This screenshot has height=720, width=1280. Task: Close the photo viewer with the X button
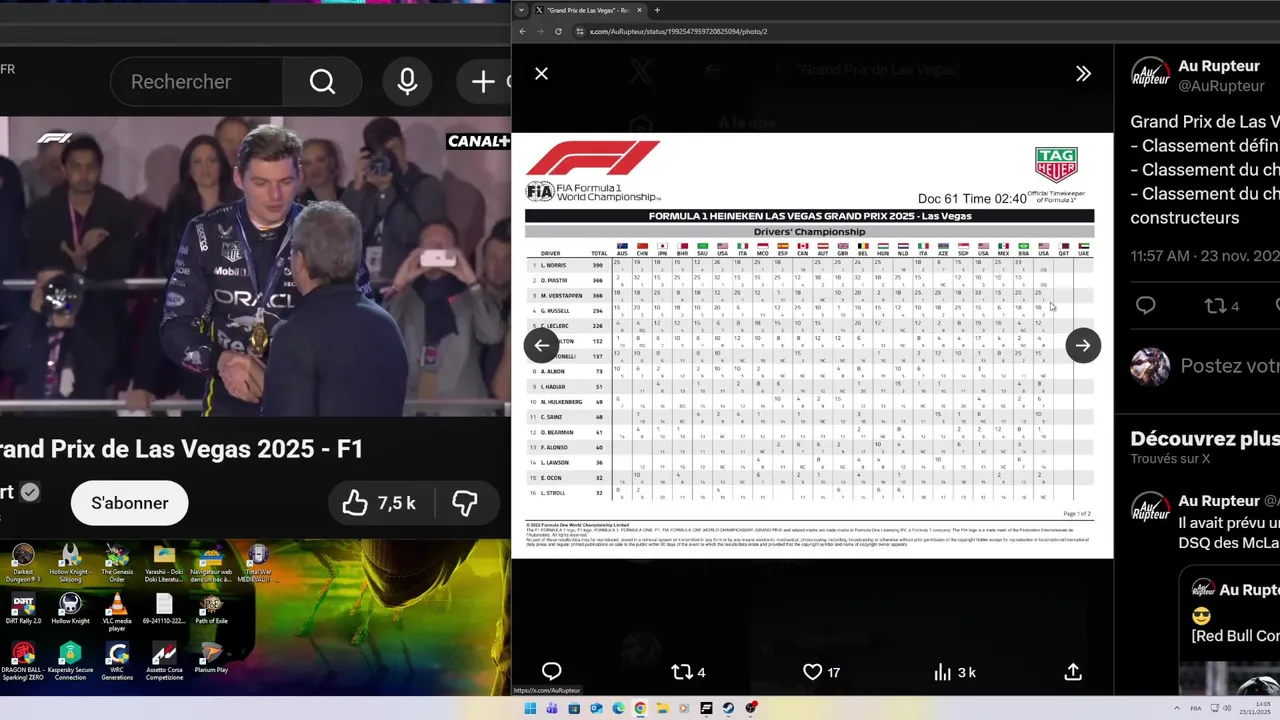coord(541,73)
